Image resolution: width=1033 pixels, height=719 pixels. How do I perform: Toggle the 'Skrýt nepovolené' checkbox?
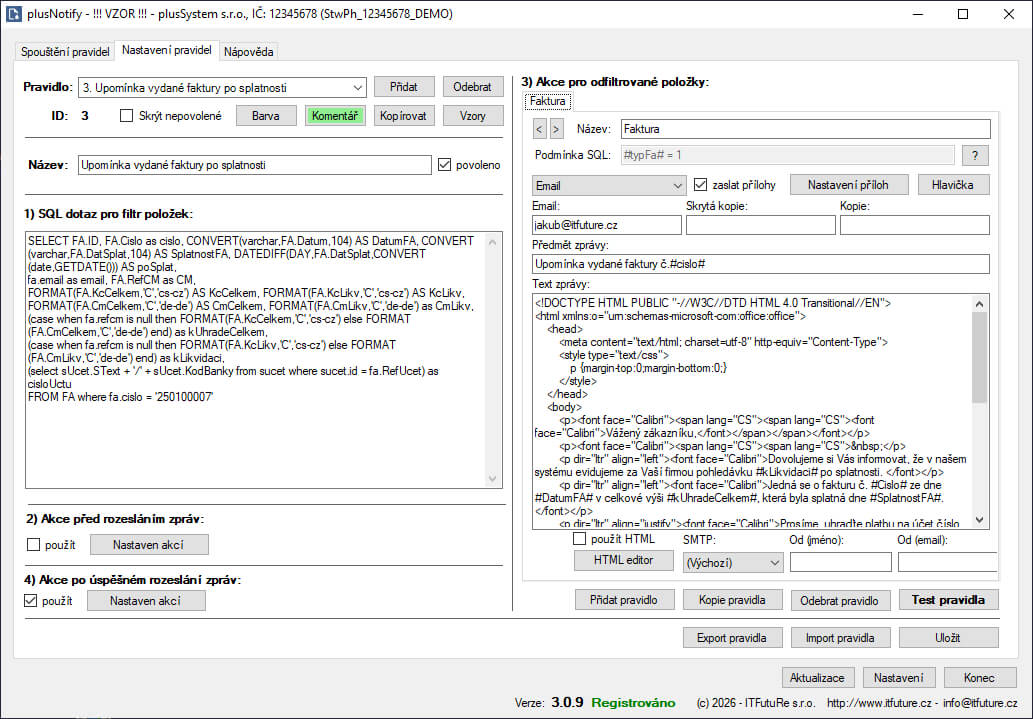pos(126,116)
